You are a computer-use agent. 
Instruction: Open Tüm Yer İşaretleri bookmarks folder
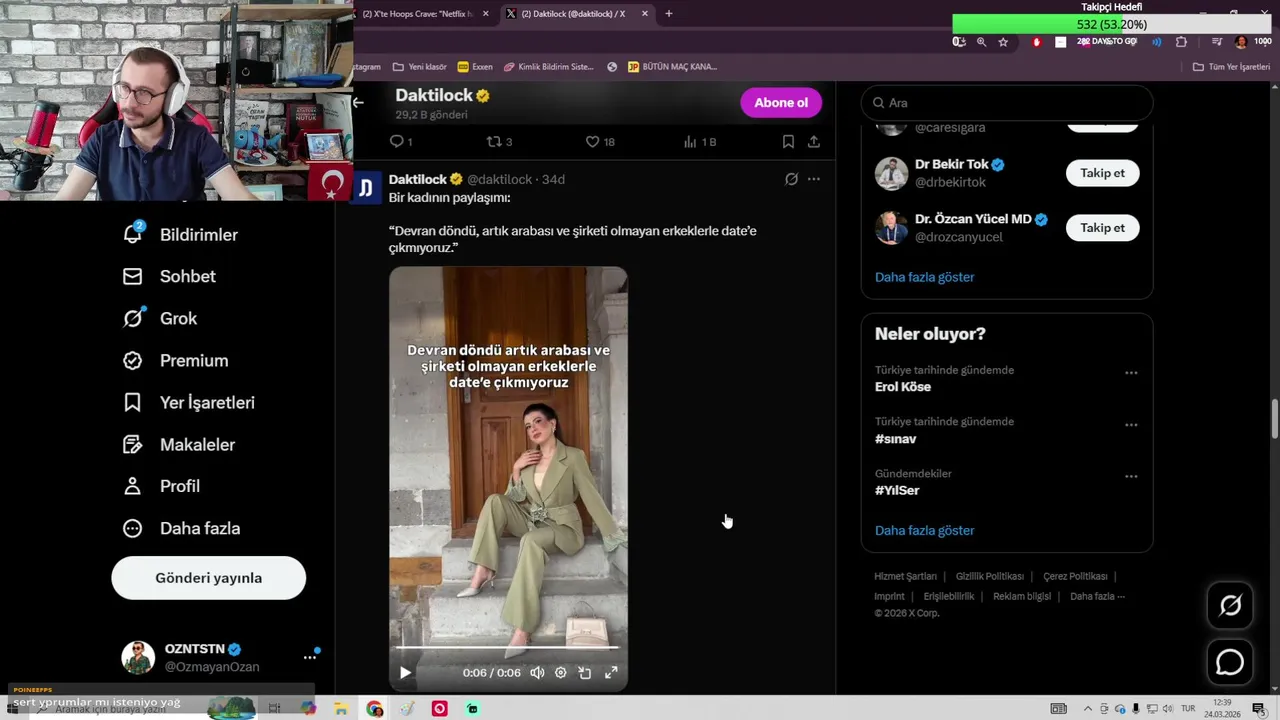pyautogui.click(x=1231, y=67)
